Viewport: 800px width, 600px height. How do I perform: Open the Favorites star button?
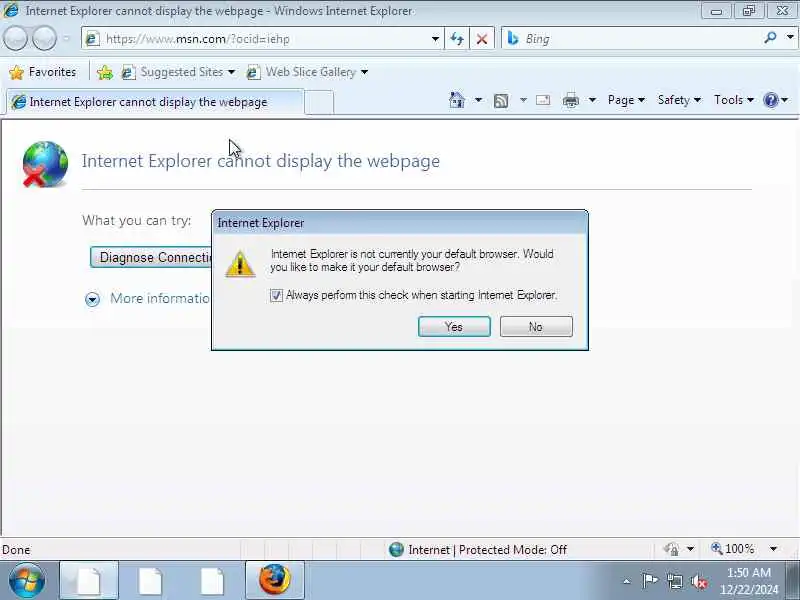pos(43,72)
